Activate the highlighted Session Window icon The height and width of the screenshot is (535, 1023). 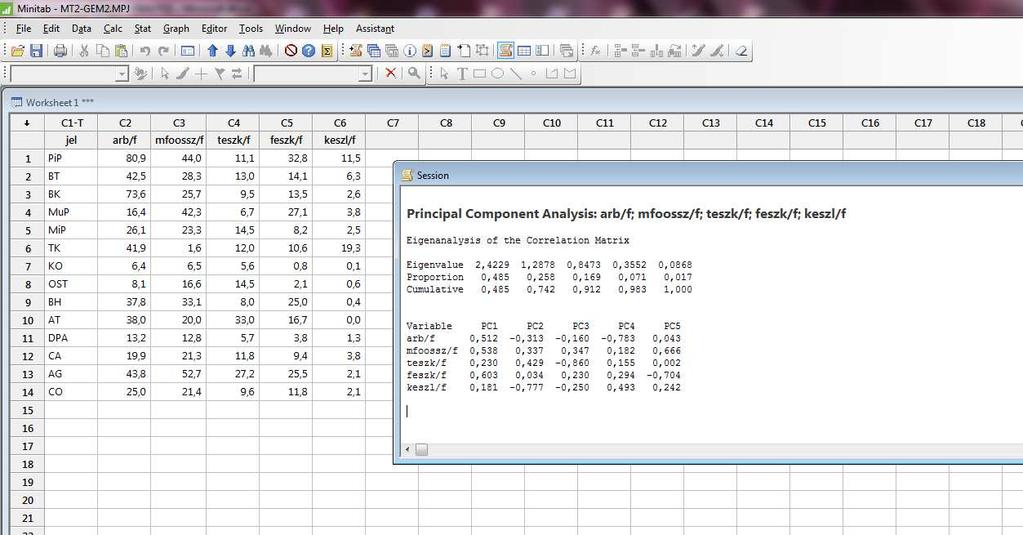(x=505, y=51)
